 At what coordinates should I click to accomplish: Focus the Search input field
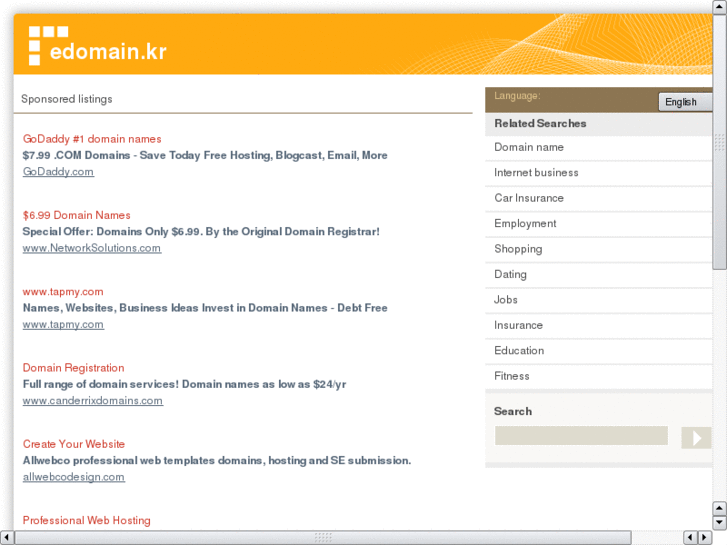[x=581, y=436]
